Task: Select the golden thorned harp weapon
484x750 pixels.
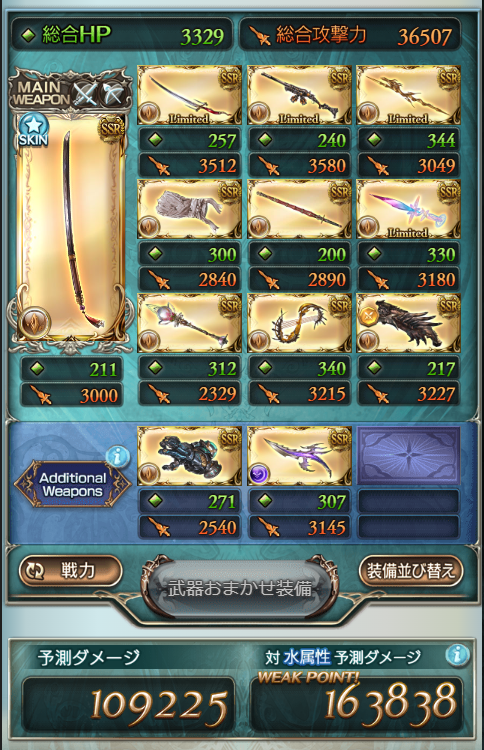Action: (x=299, y=323)
